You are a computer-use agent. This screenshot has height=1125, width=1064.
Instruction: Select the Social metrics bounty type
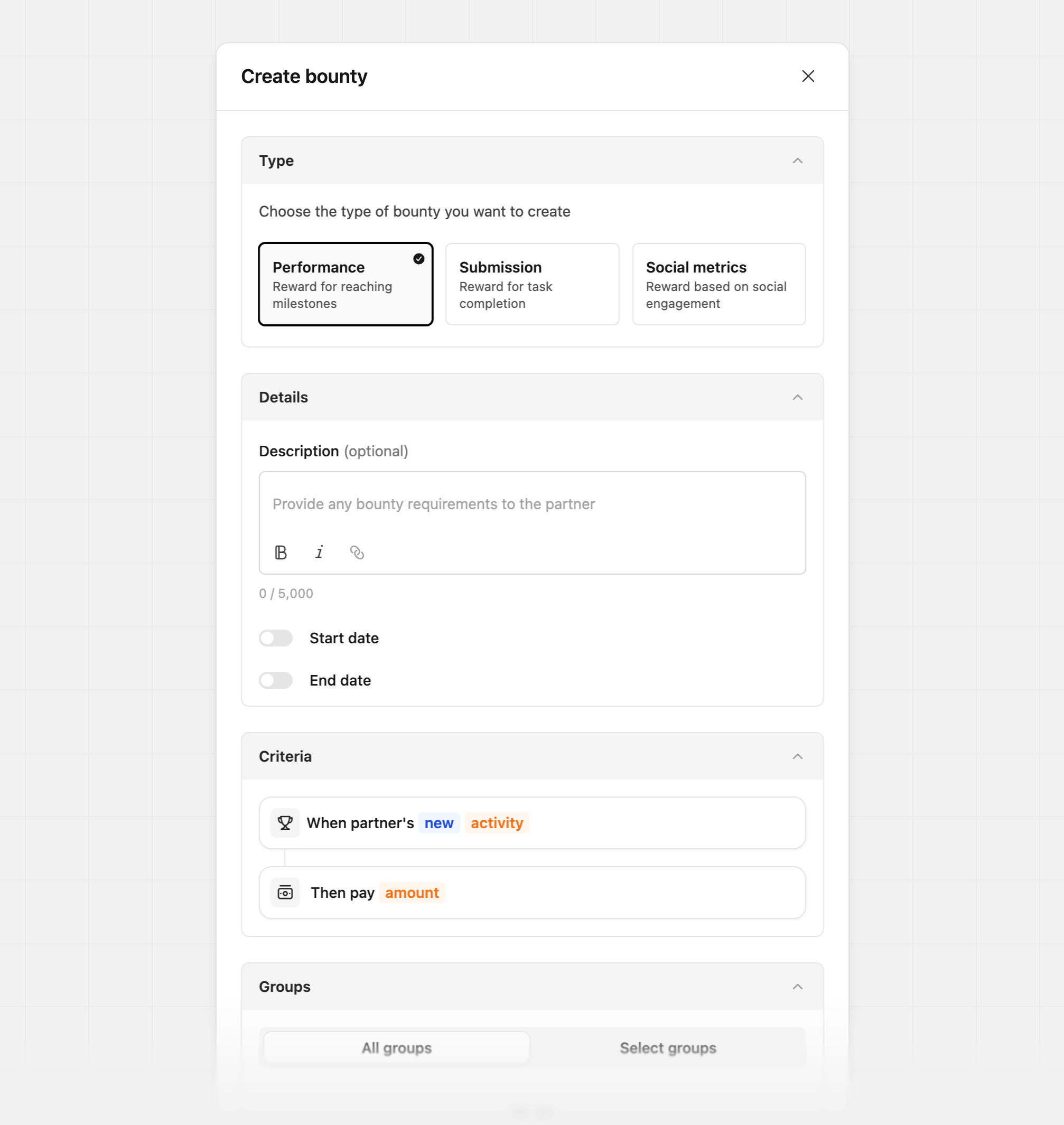tap(718, 284)
